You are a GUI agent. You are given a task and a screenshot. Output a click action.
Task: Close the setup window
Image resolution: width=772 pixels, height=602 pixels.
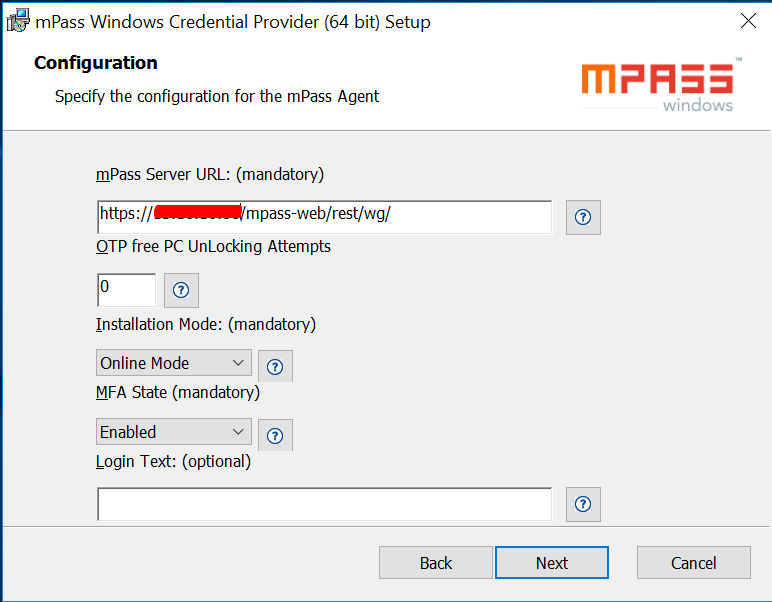coord(748,21)
